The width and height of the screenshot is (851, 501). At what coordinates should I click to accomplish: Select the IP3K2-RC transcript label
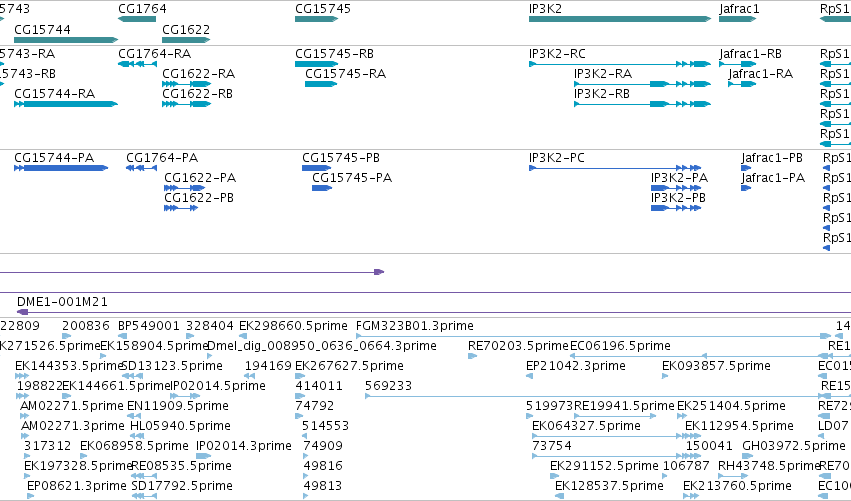coord(557,54)
